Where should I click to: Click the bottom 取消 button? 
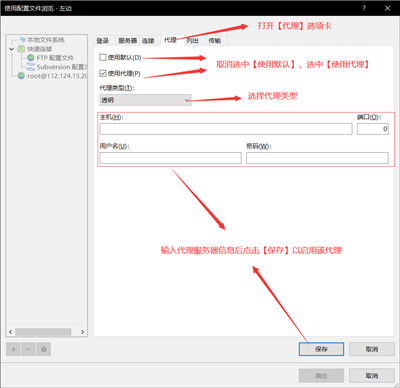coord(372,376)
